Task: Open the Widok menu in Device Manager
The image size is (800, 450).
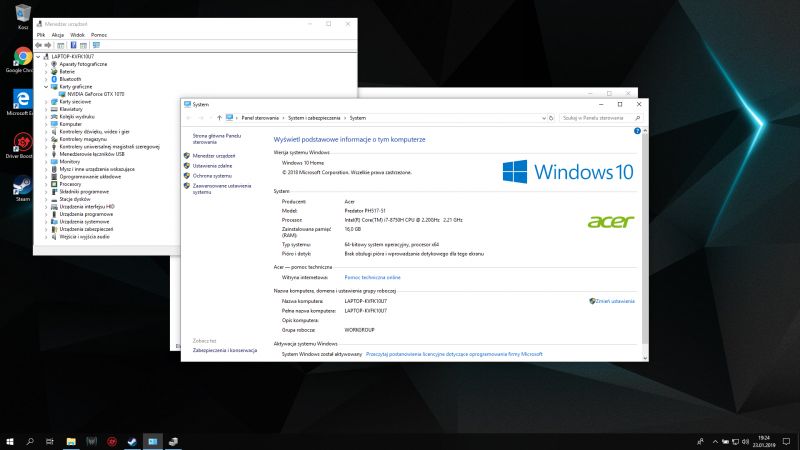Action: click(77, 35)
